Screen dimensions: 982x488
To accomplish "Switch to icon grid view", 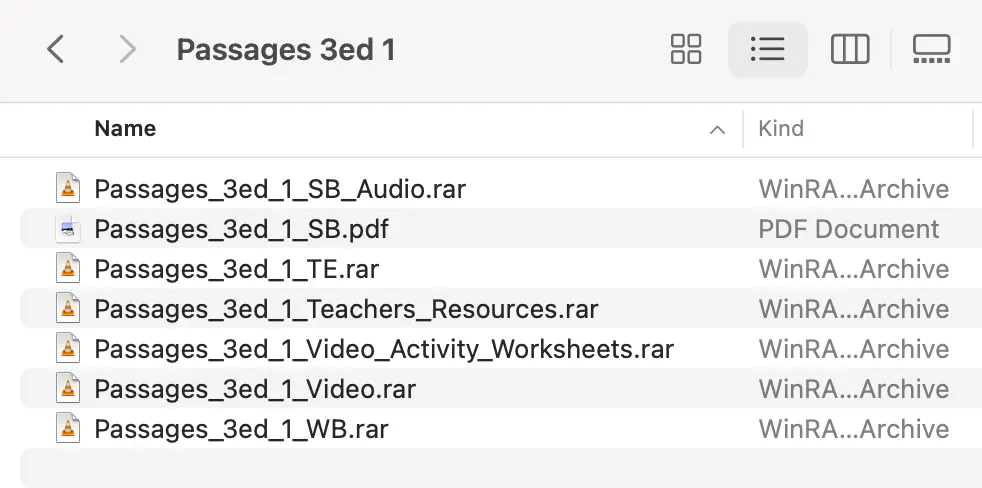I will click(x=686, y=49).
